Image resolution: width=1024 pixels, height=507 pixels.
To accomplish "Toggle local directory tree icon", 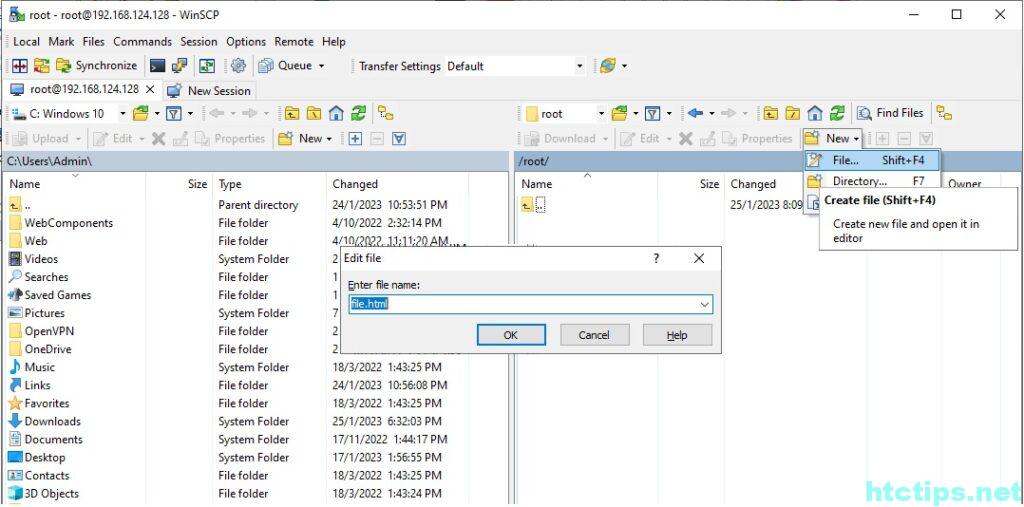I will coord(386,114).
